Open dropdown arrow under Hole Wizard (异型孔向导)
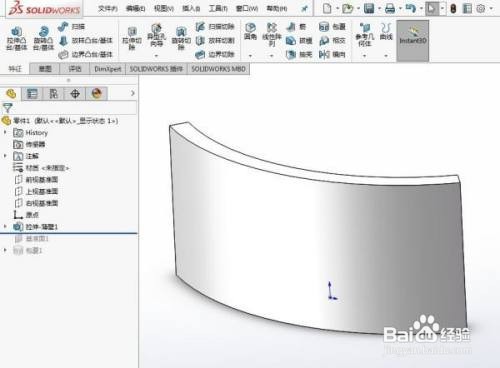The image size is (500, 368). [156, 56]
